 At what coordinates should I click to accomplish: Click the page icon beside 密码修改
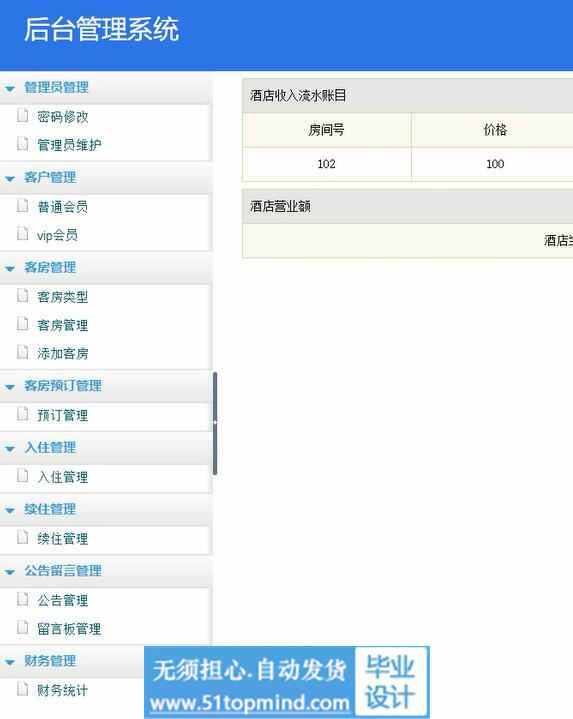point(22,116)
